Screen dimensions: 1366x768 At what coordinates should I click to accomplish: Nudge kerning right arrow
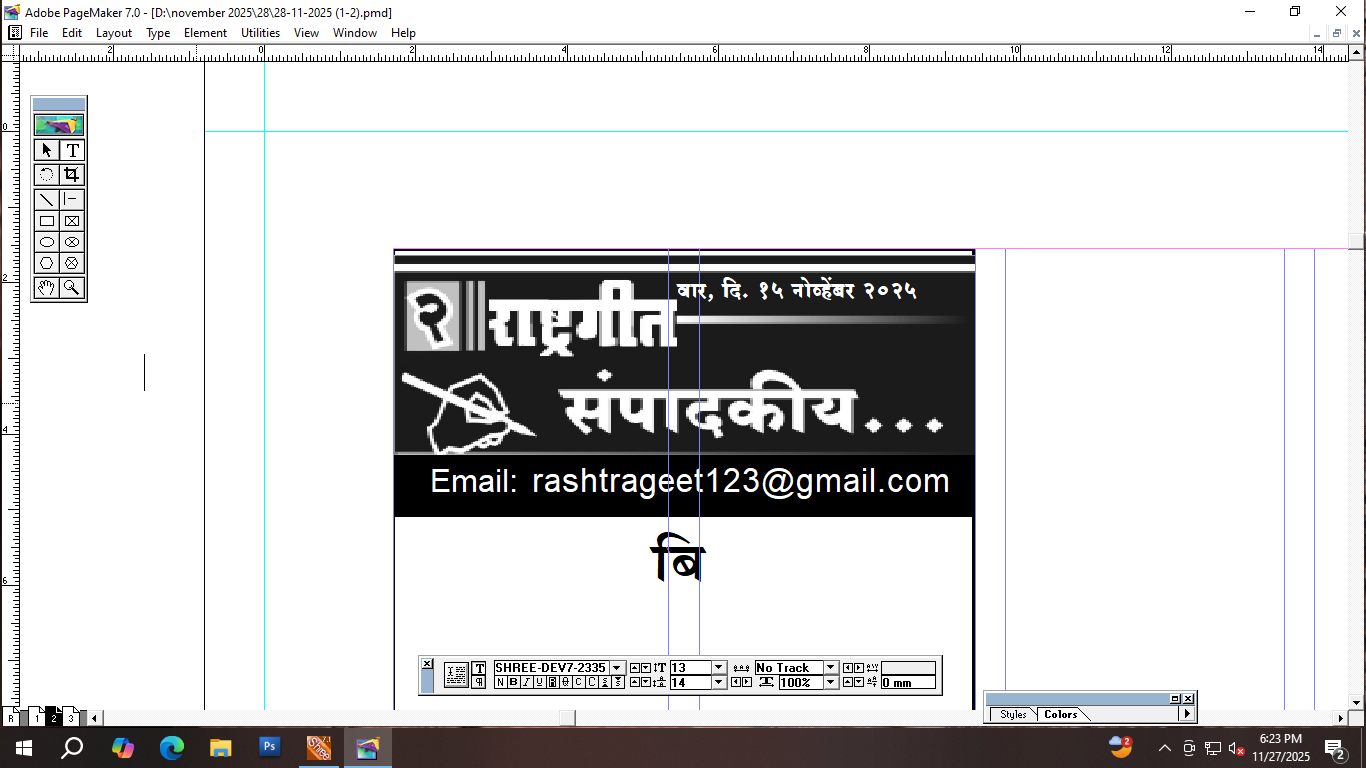coord(859,668)
